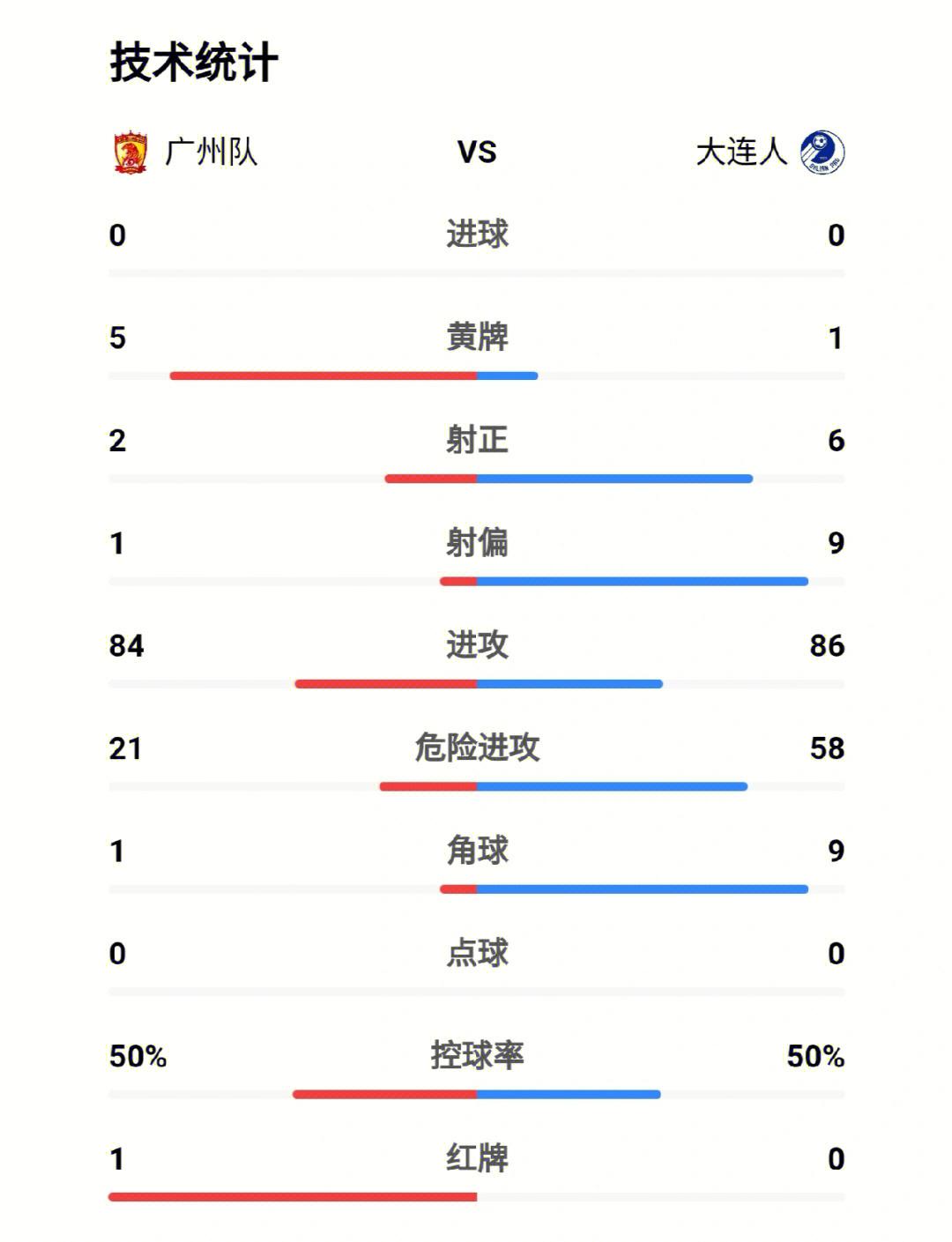The image size is (952, 1242).
Task: Select the 技术统计 heading
Action: (x=194, y=63)
